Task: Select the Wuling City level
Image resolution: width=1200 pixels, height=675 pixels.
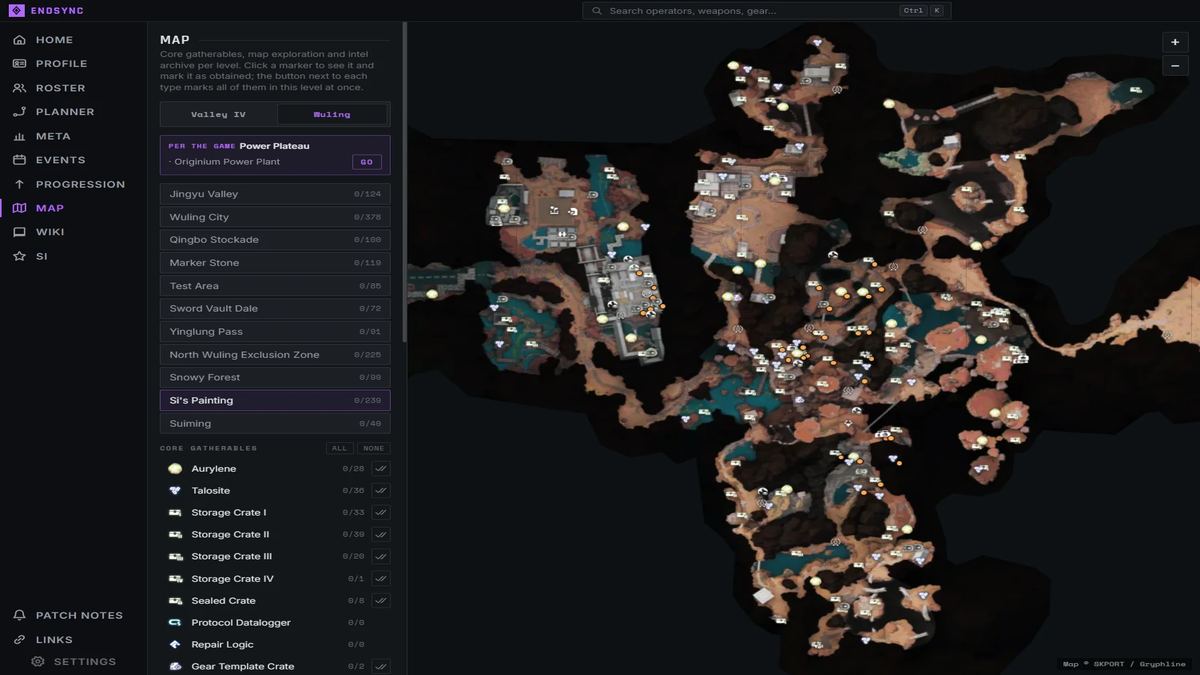Action: pos(275,217)
